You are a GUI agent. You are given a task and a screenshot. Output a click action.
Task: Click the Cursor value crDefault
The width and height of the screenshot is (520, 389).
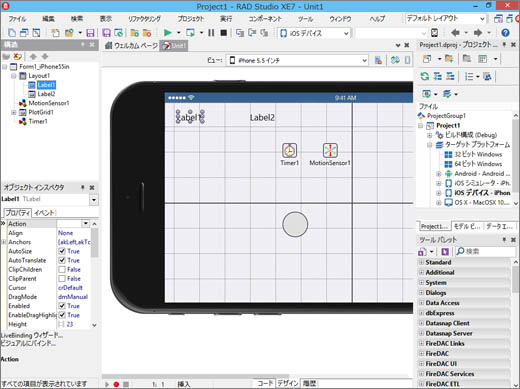pos(70,287)
